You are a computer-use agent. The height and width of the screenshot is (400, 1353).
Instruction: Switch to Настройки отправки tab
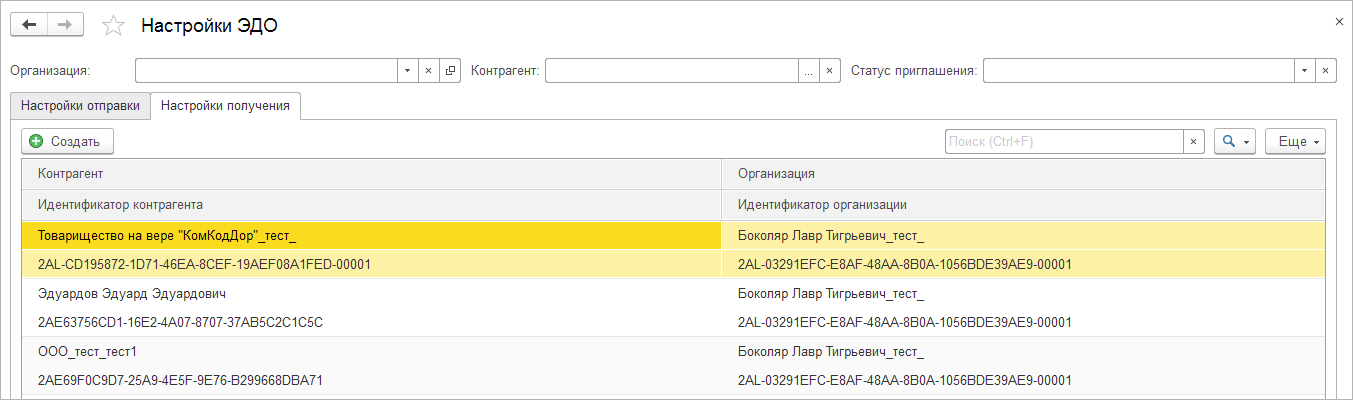pyautogui.click(x=80, y=105)
